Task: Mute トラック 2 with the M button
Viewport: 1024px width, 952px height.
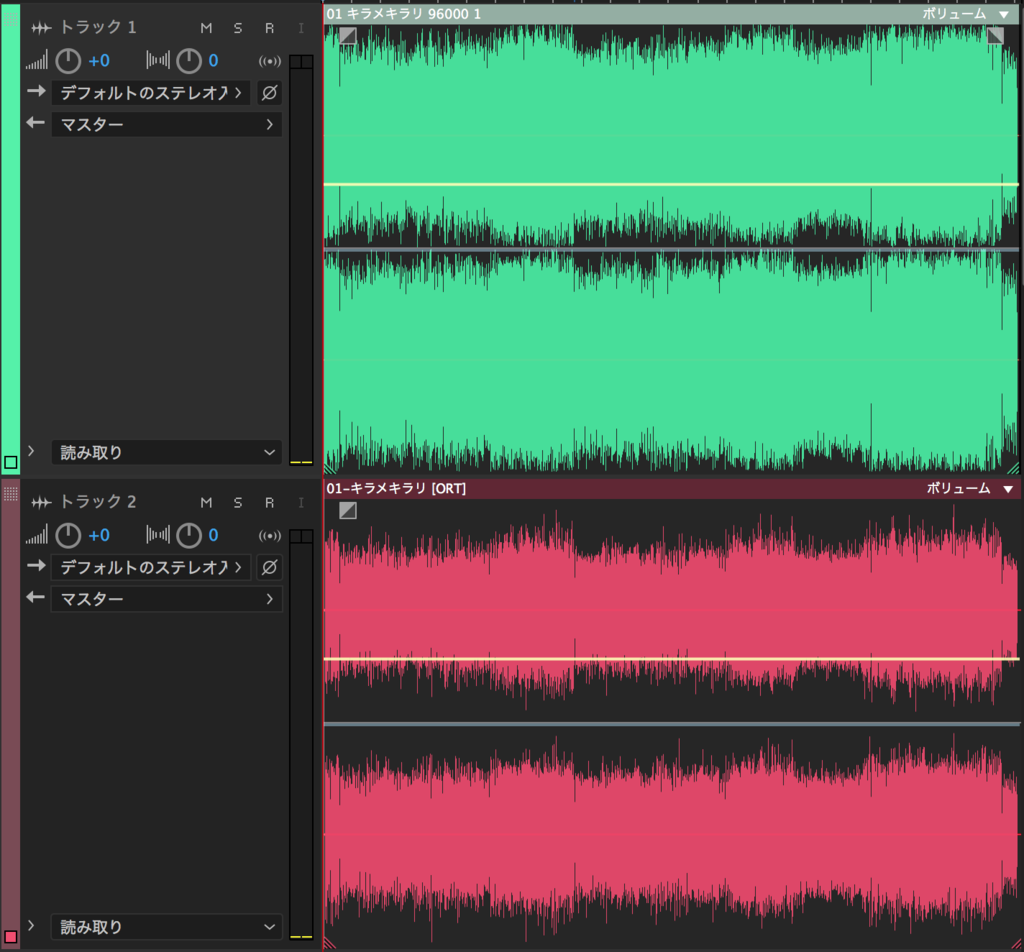Action: pyautogui.click(x=206, y=503)
